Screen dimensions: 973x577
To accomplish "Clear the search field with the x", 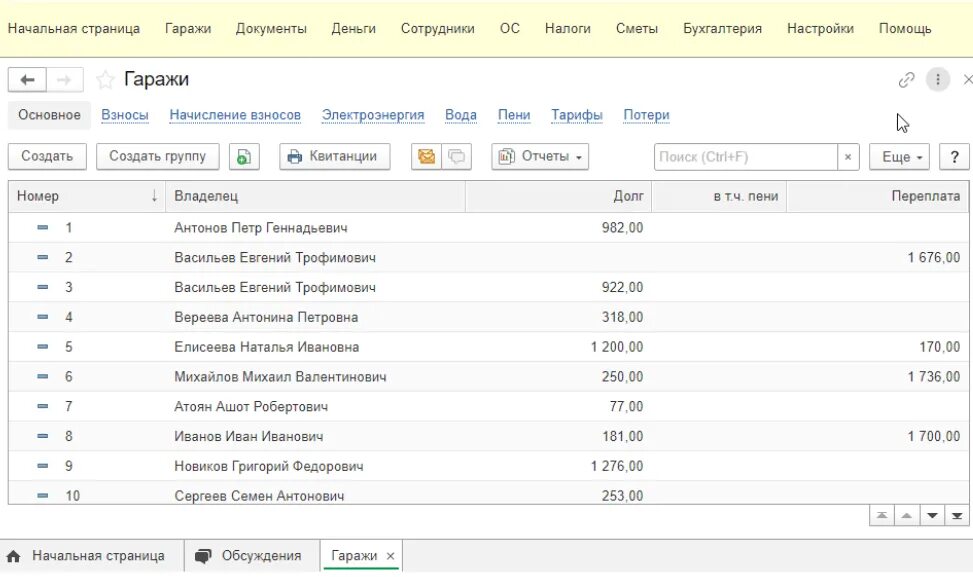I will point(848,157).
